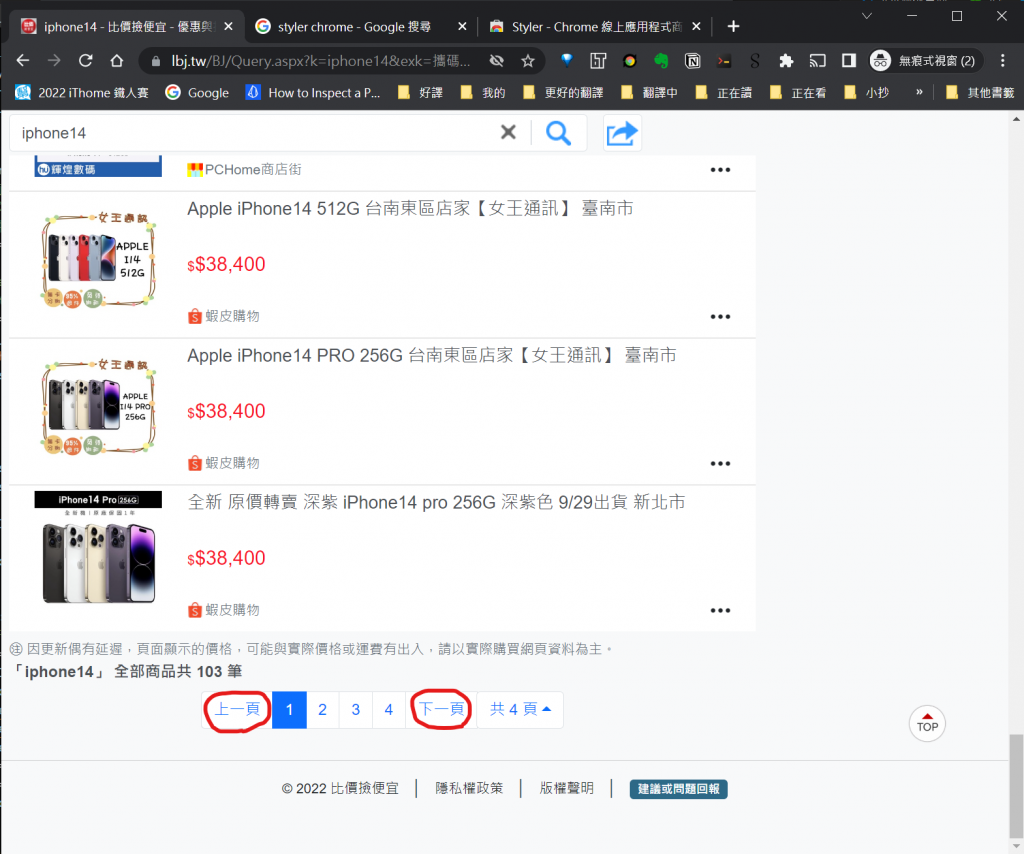Select page 2 in pagination
Viewport: 1024px width, 854px height.
coord(323,710)
